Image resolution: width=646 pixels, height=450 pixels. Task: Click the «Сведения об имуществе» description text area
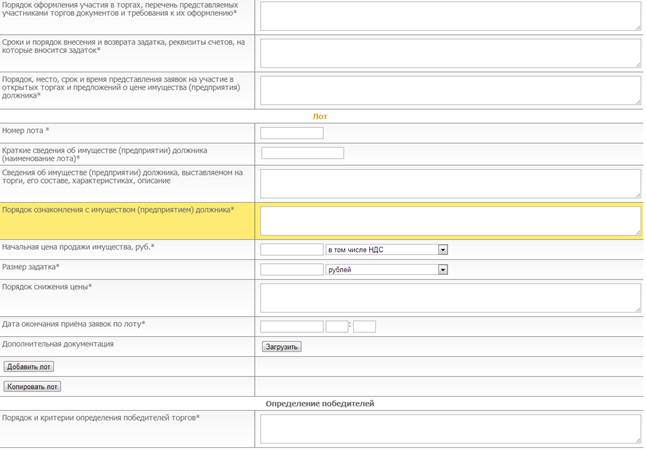[x=449, y=183]
